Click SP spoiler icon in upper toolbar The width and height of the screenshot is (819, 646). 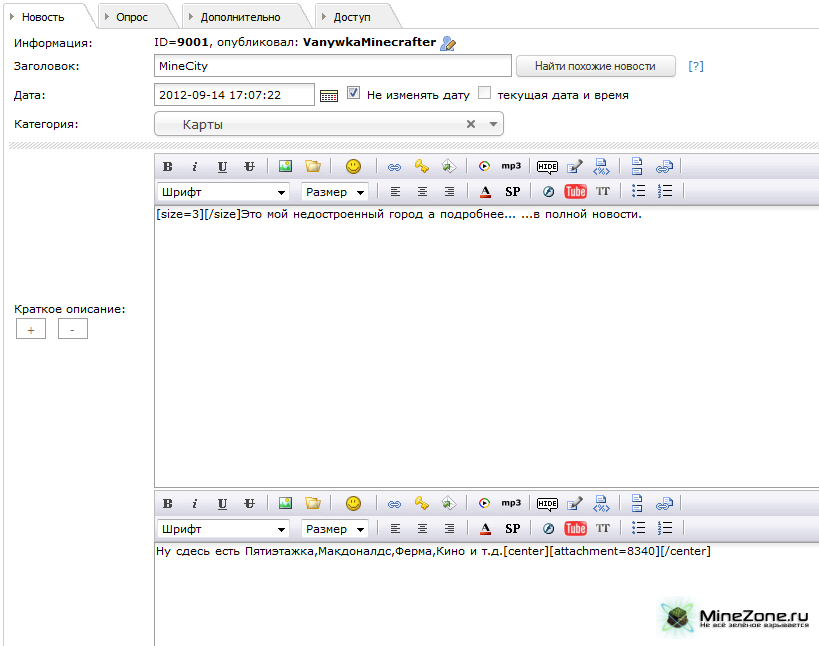512,192
